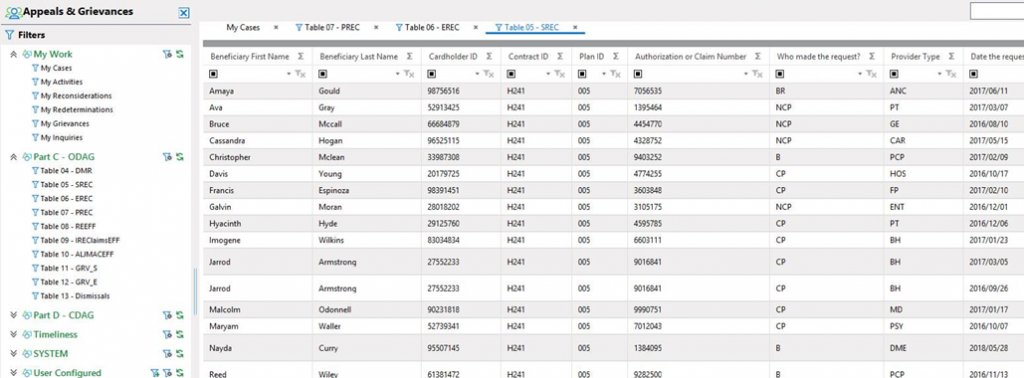
Task: Click the sigma icon in Plan ID header
Action: click(x=615, y=57)
